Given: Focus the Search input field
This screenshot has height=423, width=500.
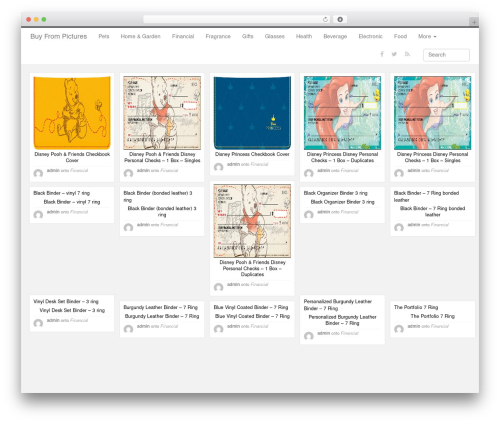Looking at the screenshot, I should 446,55.
